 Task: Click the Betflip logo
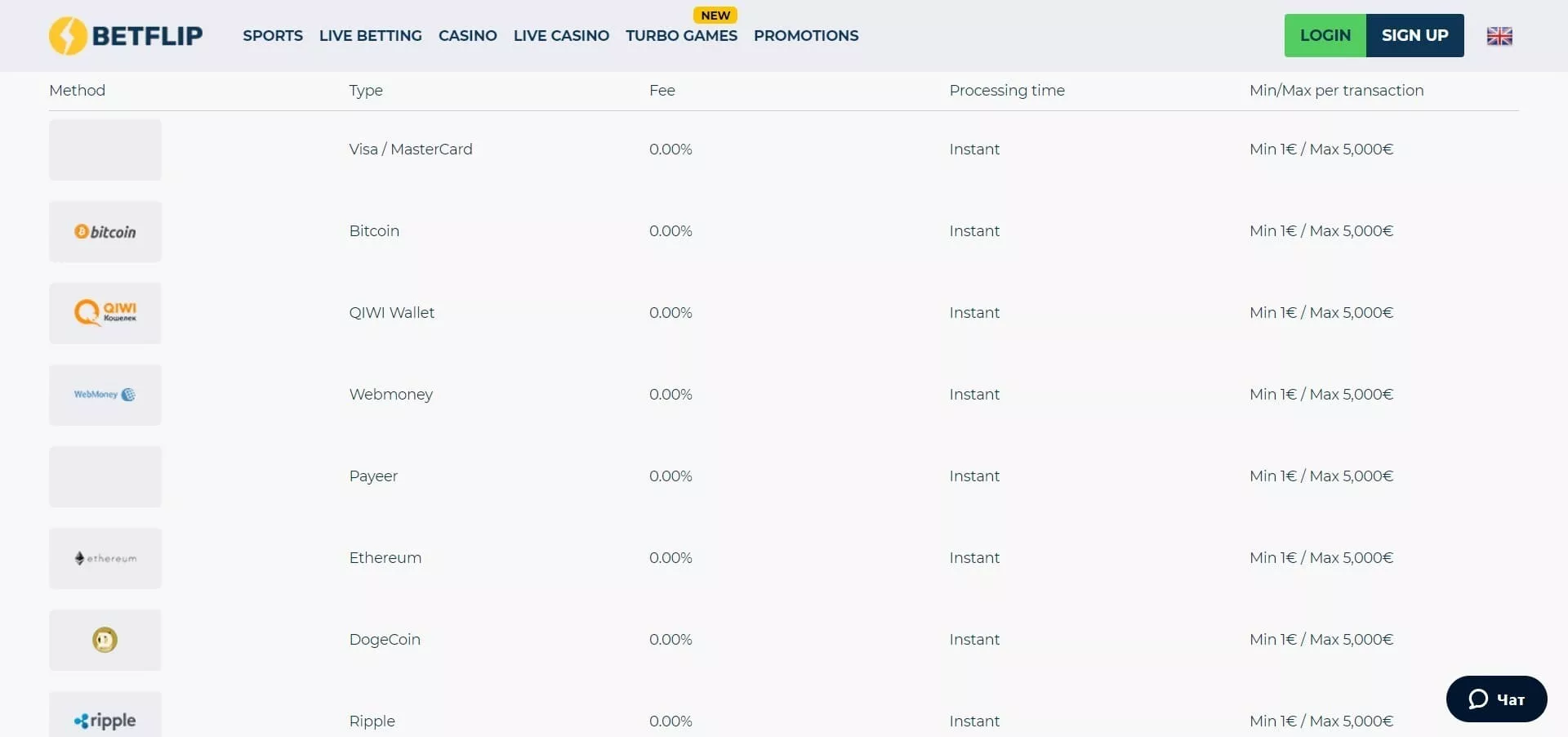126,36
